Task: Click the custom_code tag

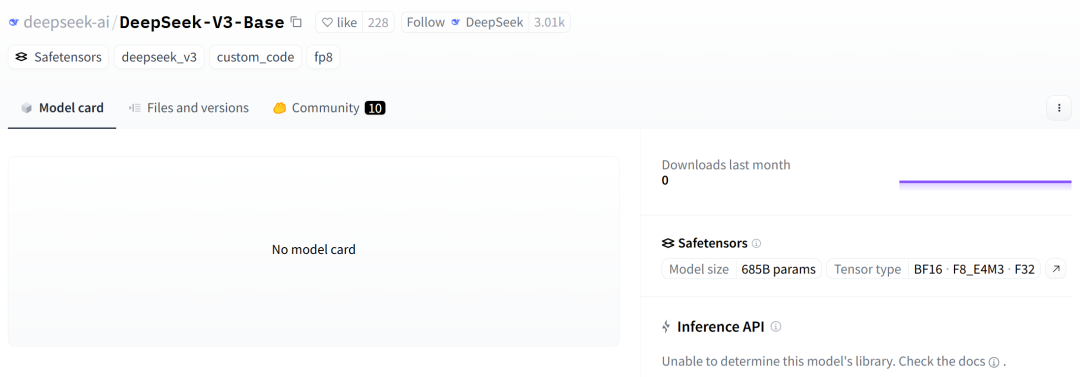Action: (x=256, y=57)
